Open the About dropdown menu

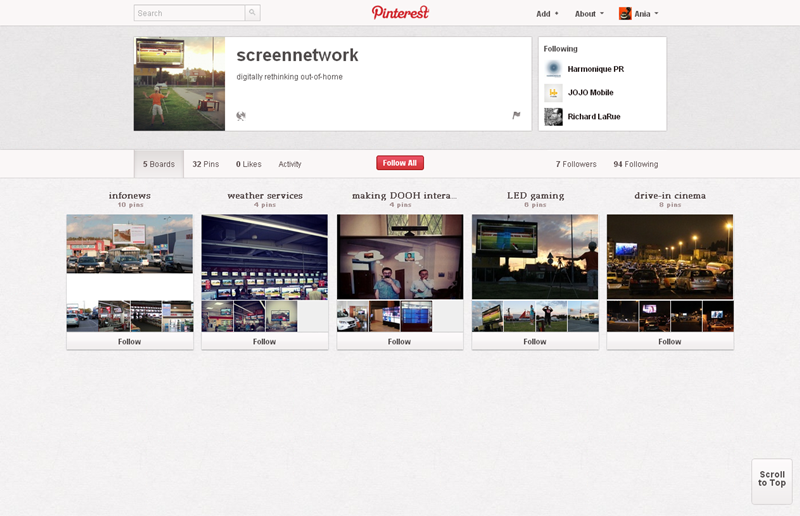click(x=589, y=14)
